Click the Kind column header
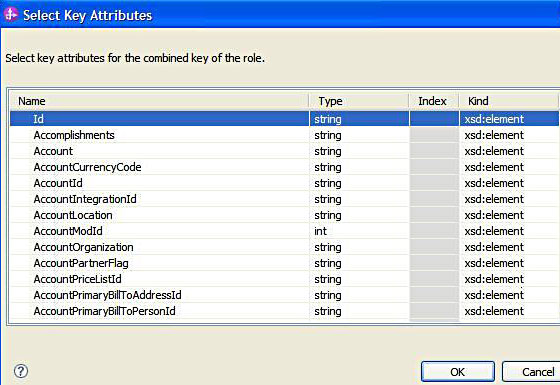 [509, 101]
